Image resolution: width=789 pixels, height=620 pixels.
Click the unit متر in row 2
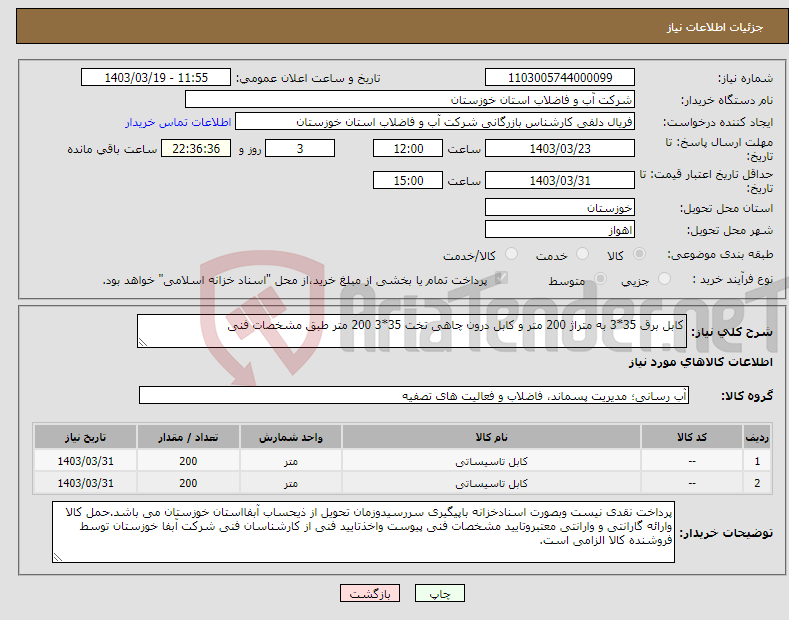click(291, 483)
